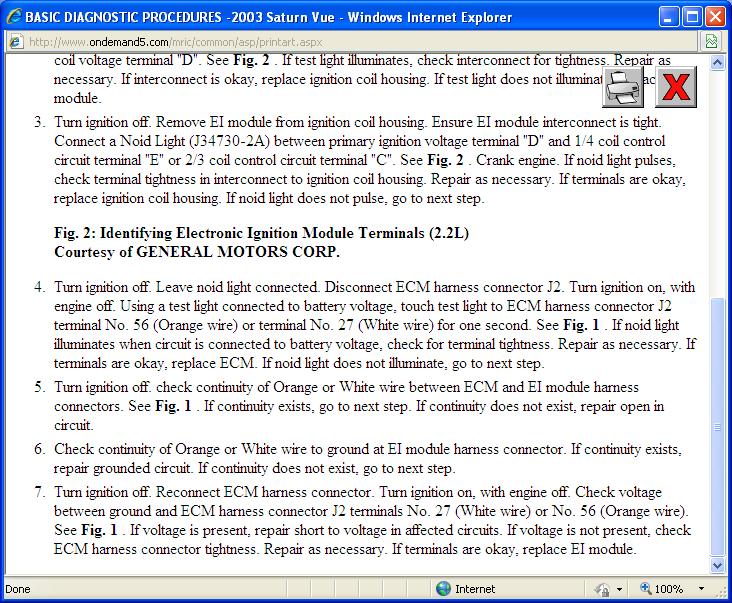Click the window title 'BASIC DIAGNOSTIC PROCEDURES'
This screenshot has height=603, width=732.
tap(123, 17)
